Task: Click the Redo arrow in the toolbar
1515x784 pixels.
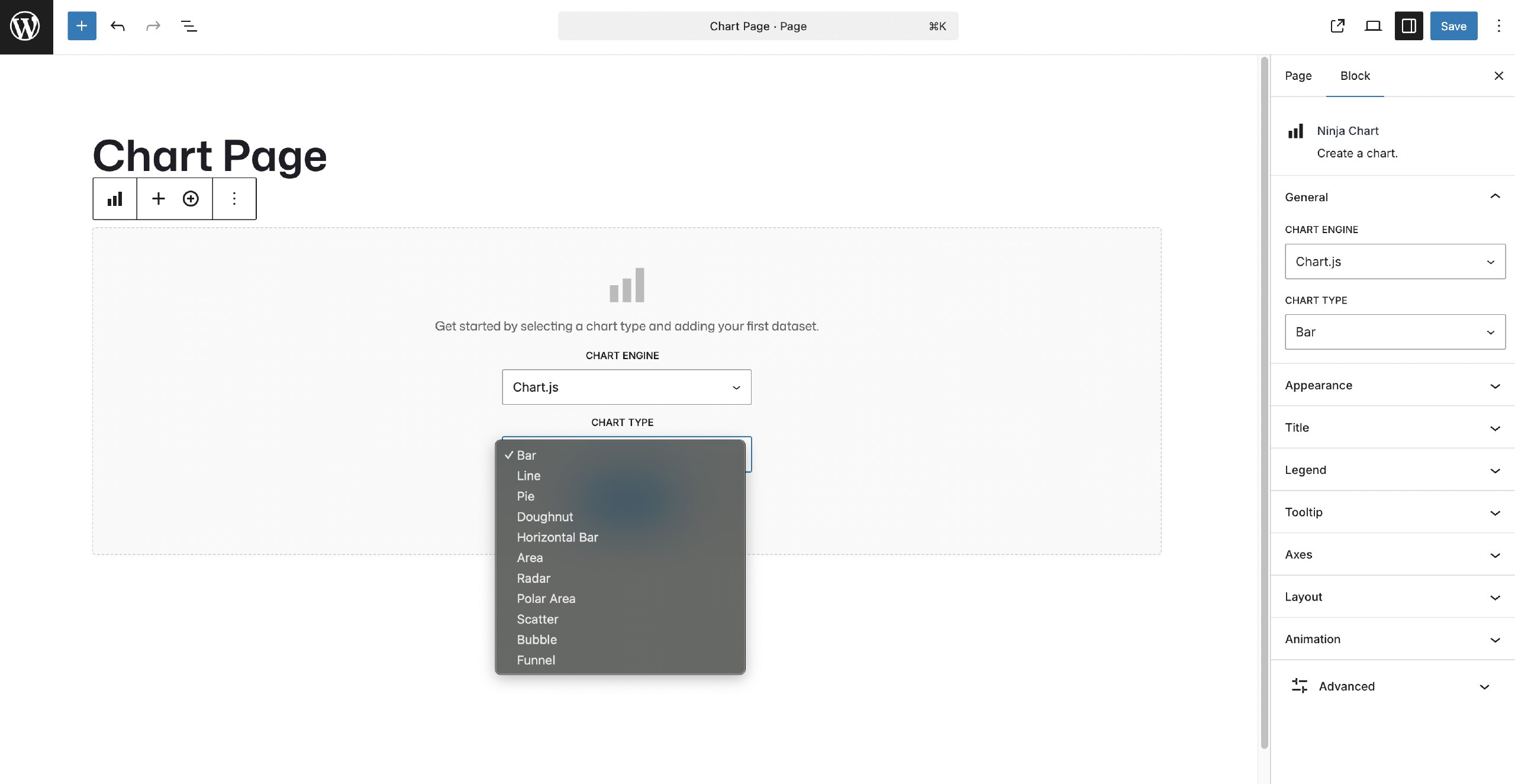Action: point(153,26)
